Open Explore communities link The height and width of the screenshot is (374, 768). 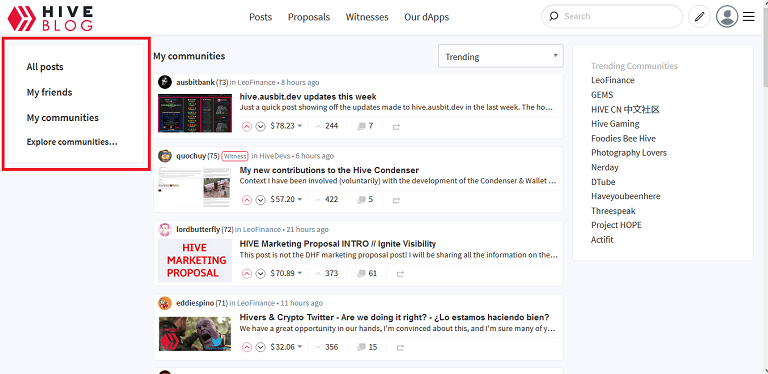(72, 142)
